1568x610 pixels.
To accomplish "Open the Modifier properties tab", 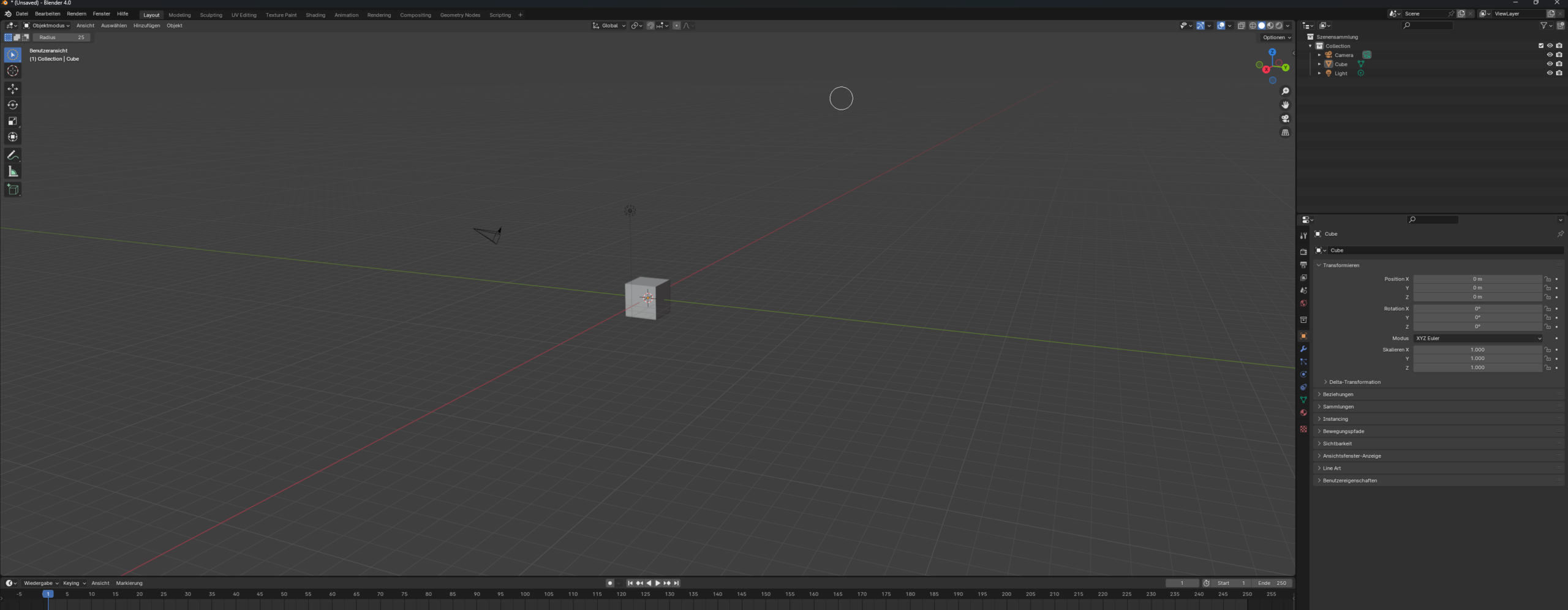I will 1303,348.
